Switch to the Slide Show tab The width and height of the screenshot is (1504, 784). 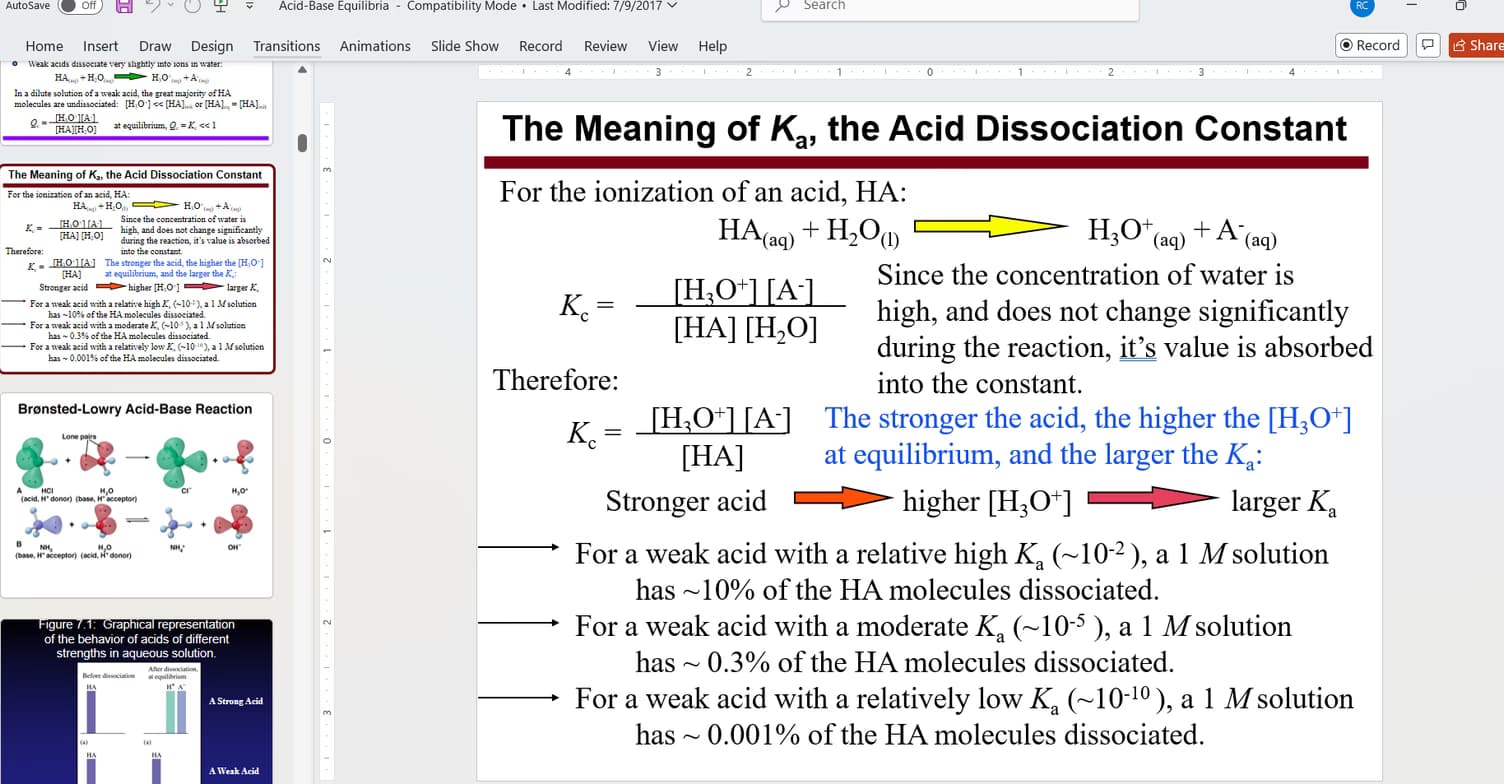pyautogui.click(x=464, y=46)
